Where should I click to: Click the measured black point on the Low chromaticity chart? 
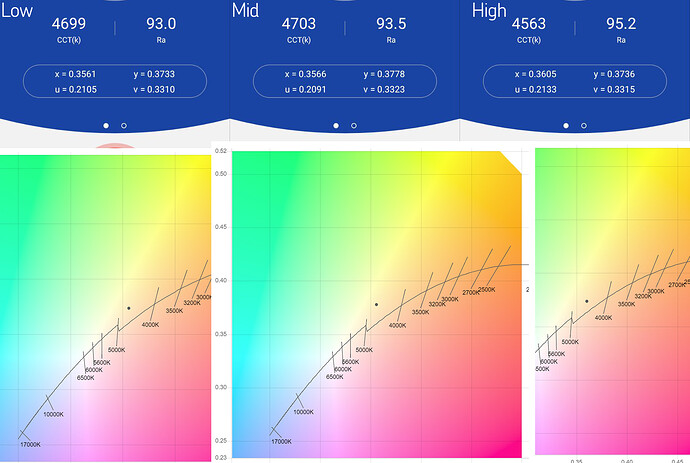[x=128, y=308]
